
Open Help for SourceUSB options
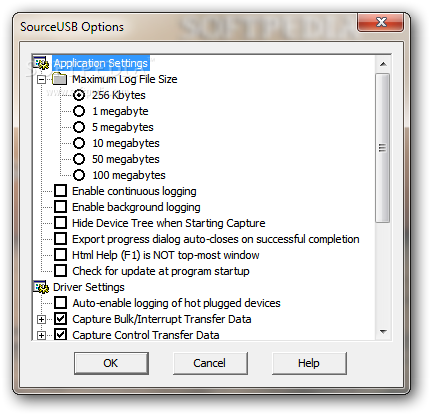point(309,363)
